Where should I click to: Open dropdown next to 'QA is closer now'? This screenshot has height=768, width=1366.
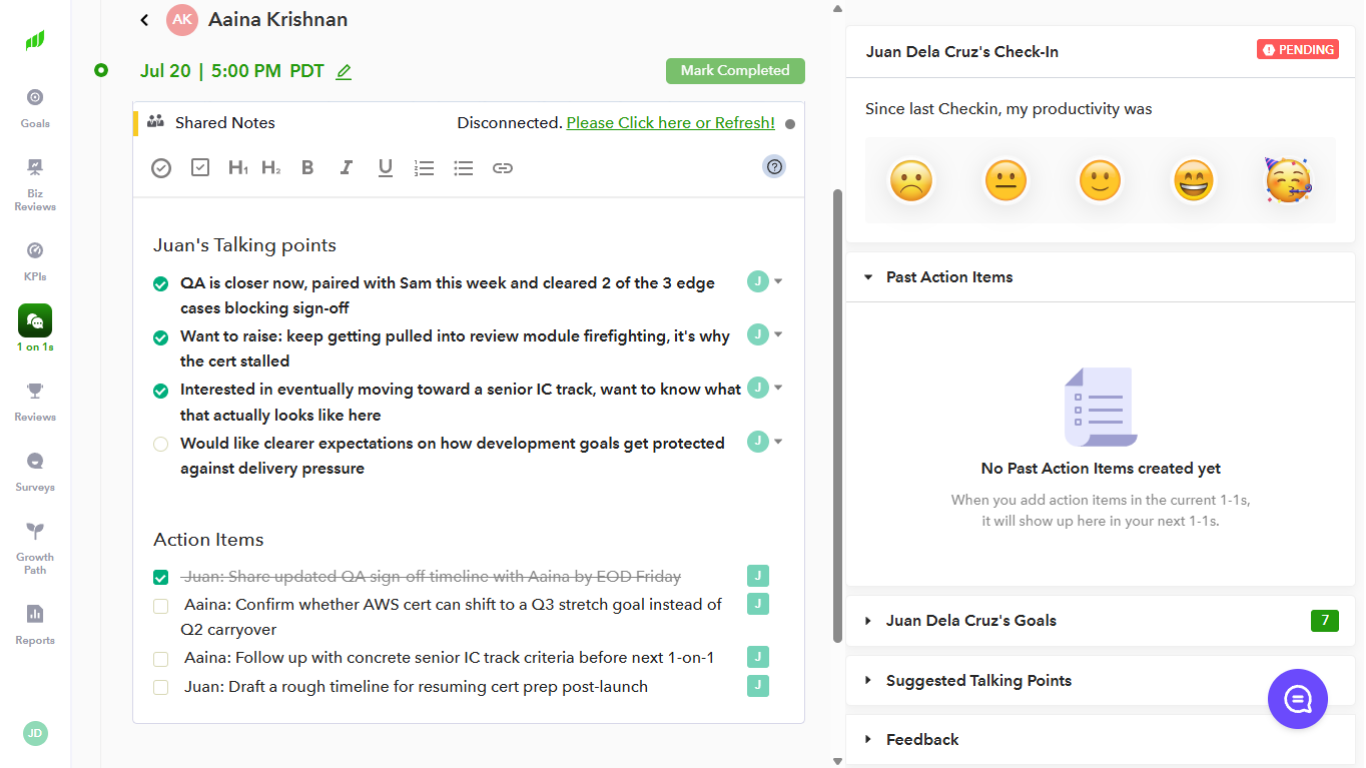[778, 282]
